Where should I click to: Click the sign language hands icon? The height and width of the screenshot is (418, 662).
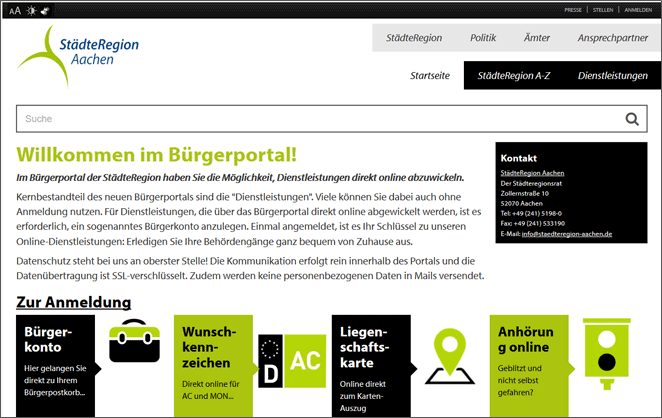coord(45,11)
